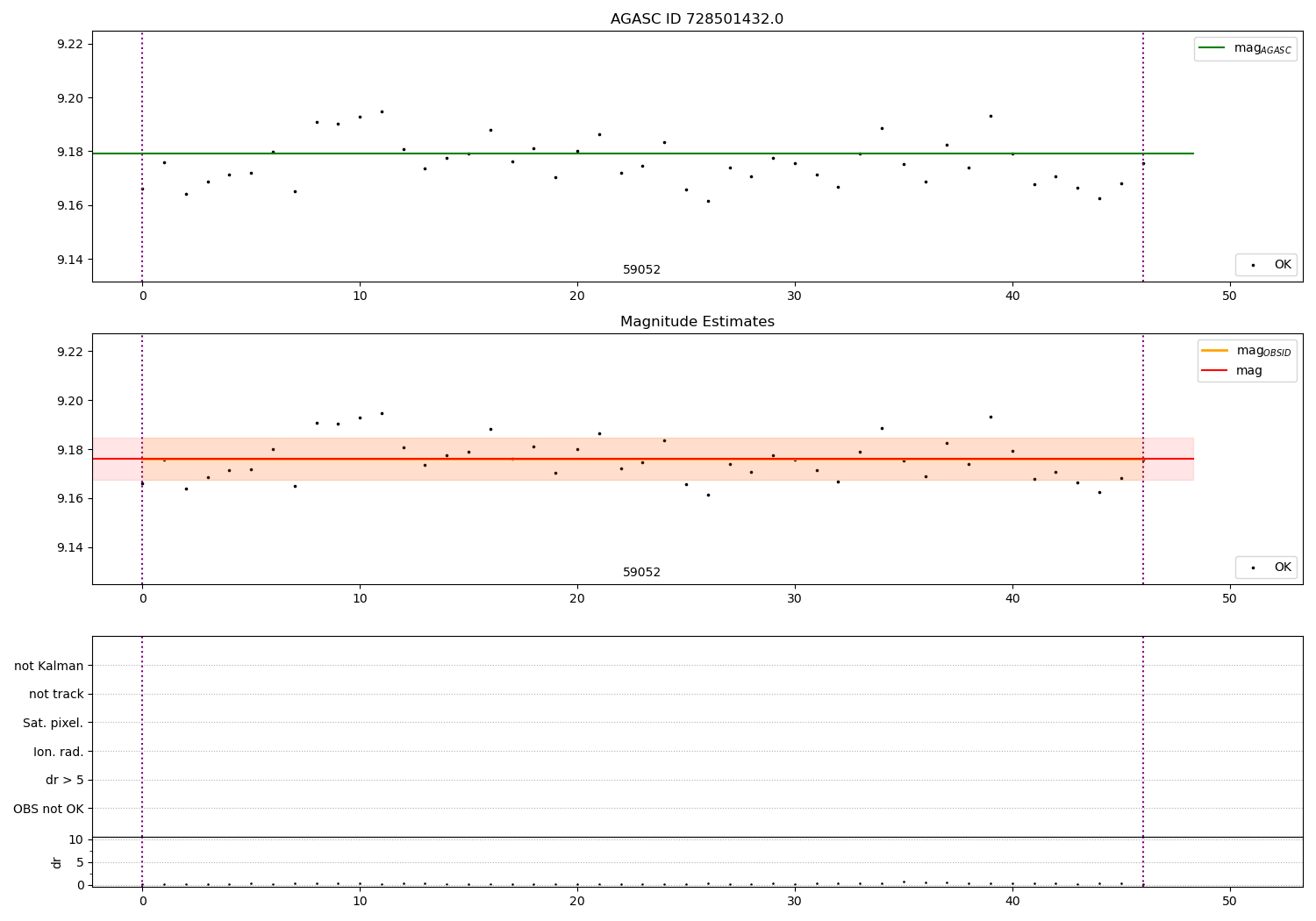Click the orange mag OBSID legend line
Screen dimensions: 1316x921
tap(1214, 351)
